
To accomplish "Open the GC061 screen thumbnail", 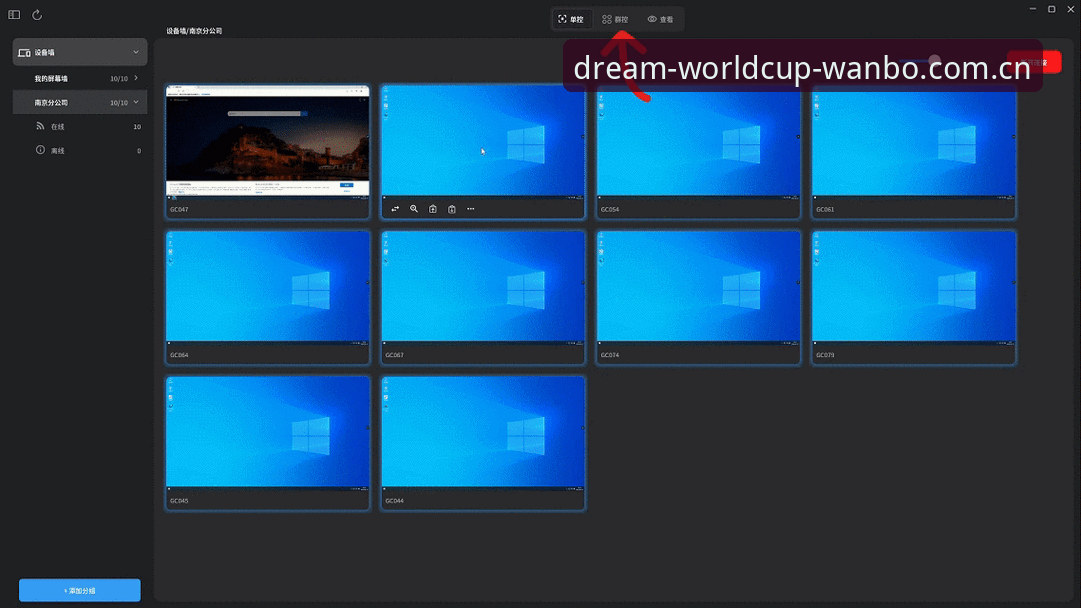I will click(x=914, y=142).
